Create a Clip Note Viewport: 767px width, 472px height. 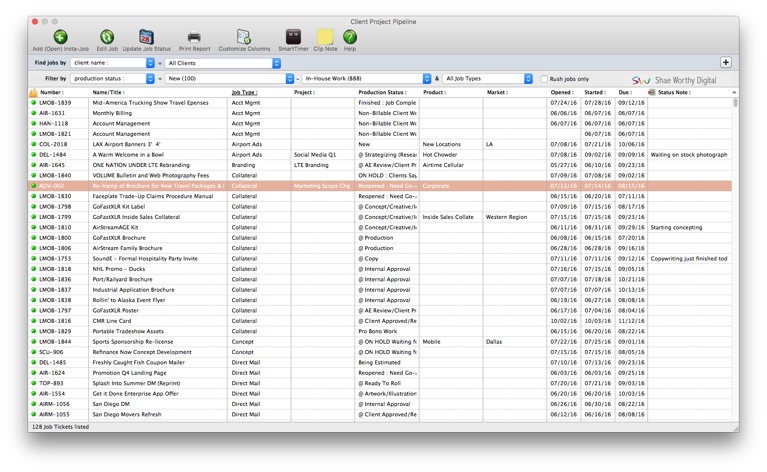click(x=325, y=37)
